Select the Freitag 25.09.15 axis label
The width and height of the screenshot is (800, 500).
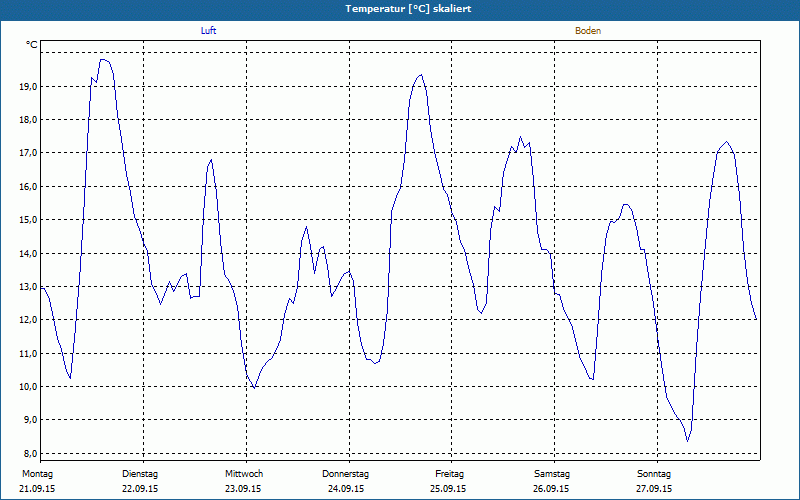click(x=449, y=481)
